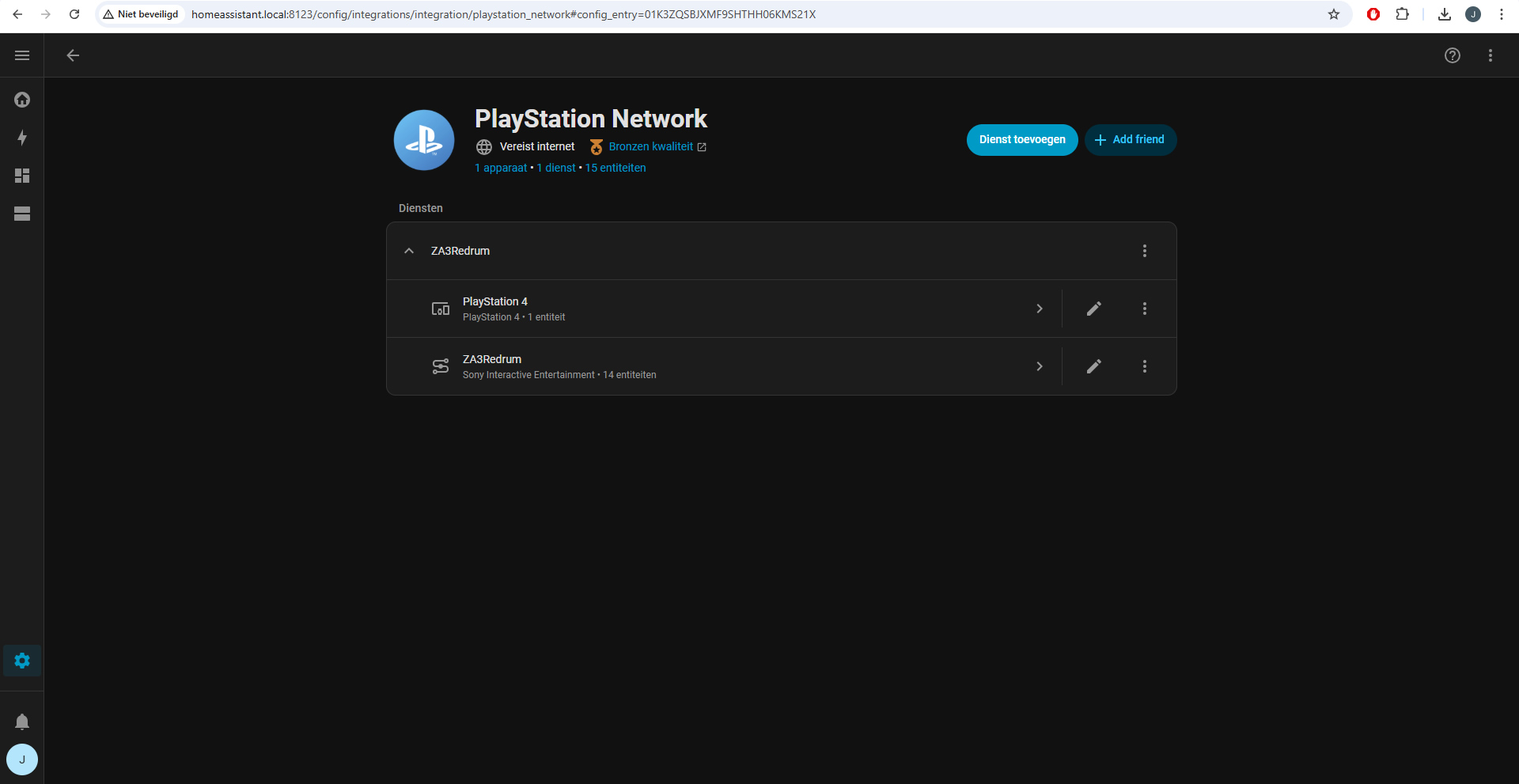1519x784 pixels.
Task: Open the PlayStation 4 row overflow menu
Action: point(1144,309)
